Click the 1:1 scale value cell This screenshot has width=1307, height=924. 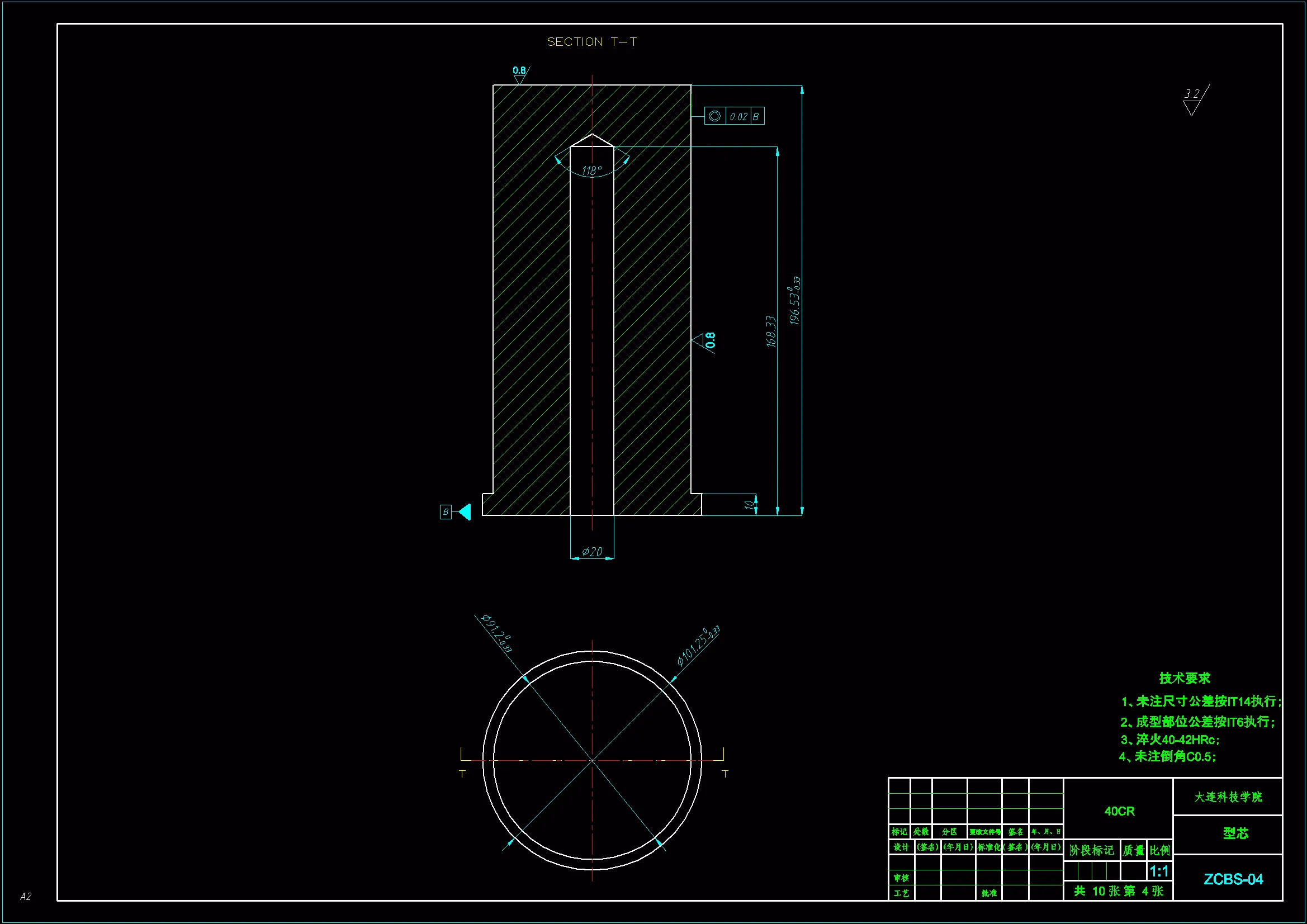pos(1159,871)
